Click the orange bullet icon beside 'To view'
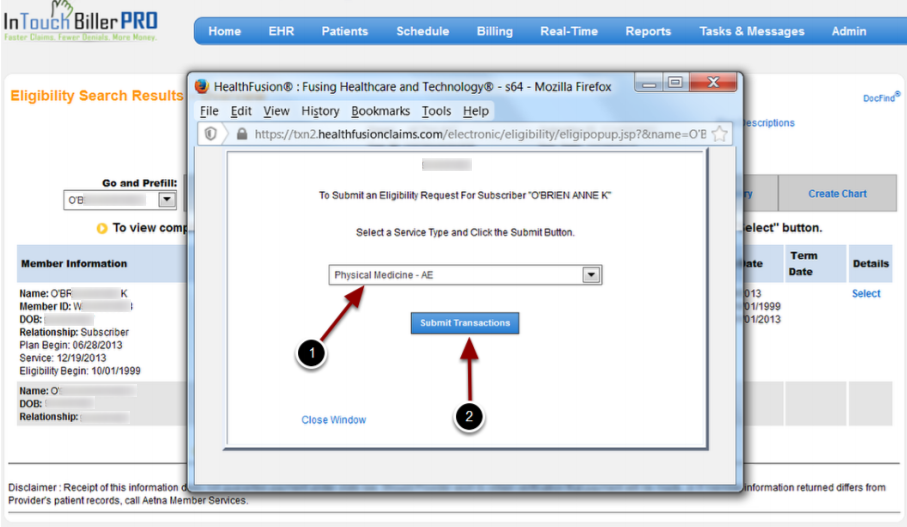The width and height of the screenshot is (907, 527). point(101,228)
